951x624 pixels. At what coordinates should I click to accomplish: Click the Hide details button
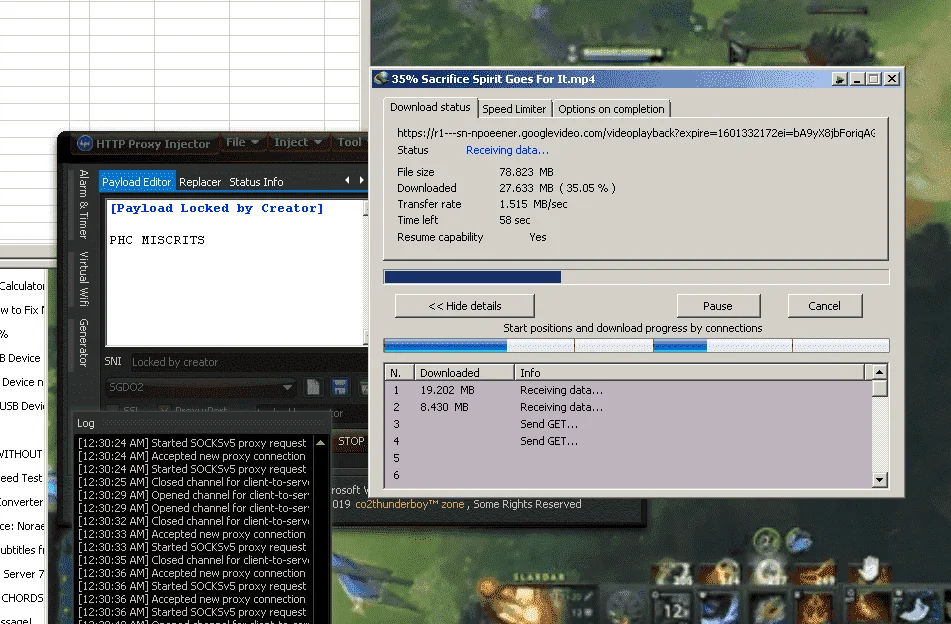click(465, 306)
